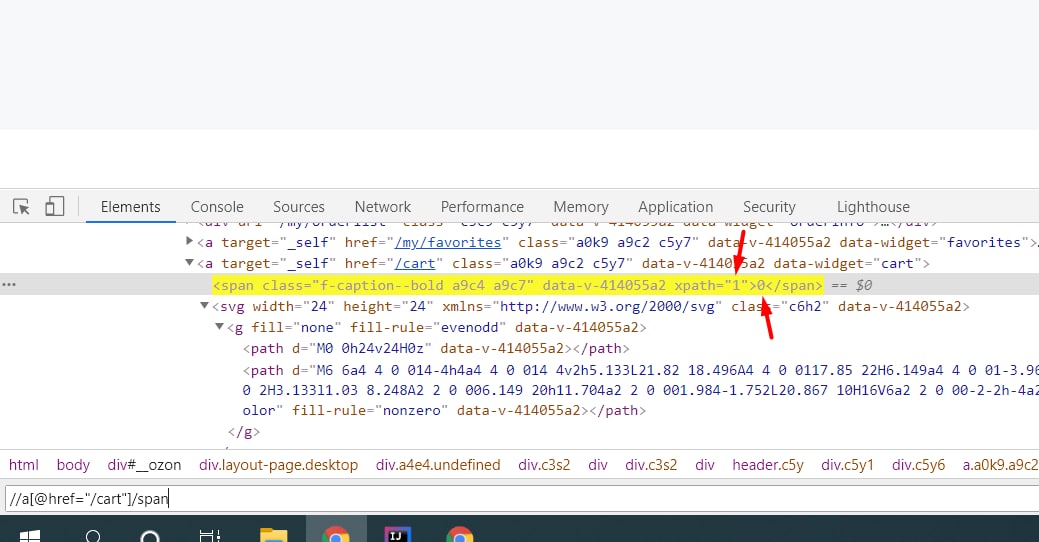
Task: Collapse the g fill="none" node
Action: (219, 327)
